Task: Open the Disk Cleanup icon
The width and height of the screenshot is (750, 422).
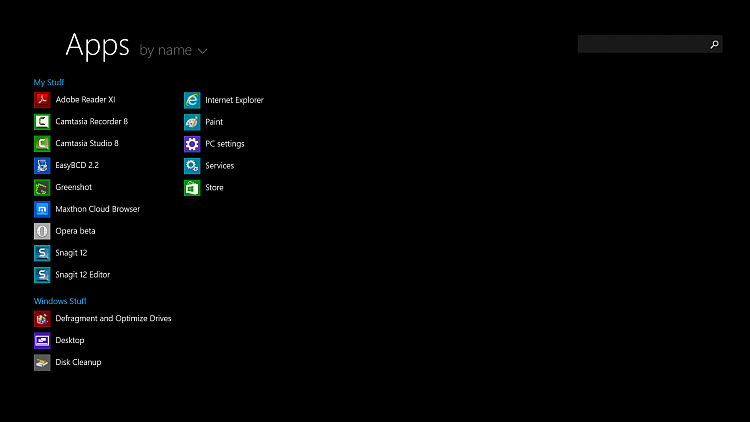Action: click(42, 363)
